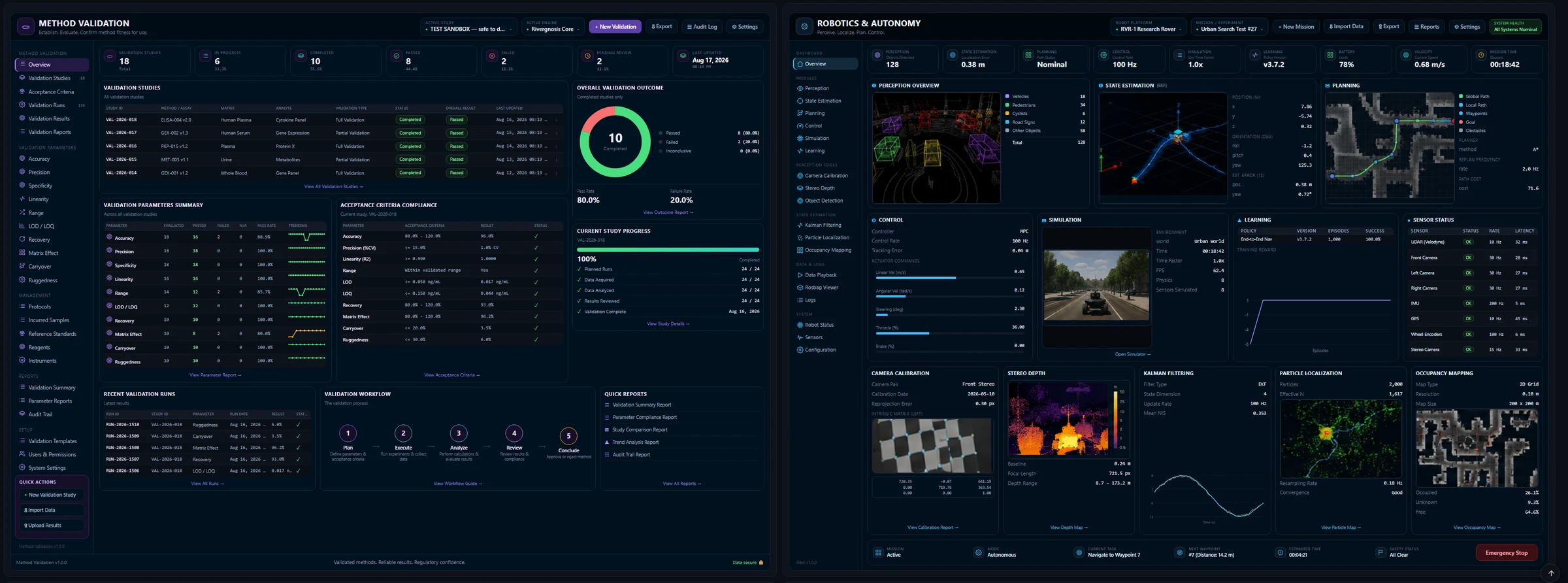The image size is (1568, 583).
Task: Click the Upload Results quick action
Action: [x=52, y=525]
